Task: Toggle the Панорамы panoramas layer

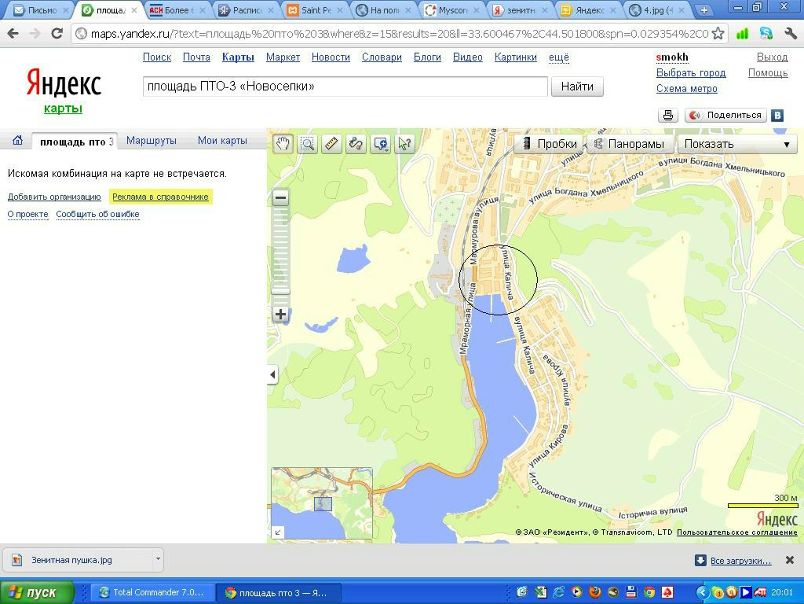Action: [x=629, y=144]
